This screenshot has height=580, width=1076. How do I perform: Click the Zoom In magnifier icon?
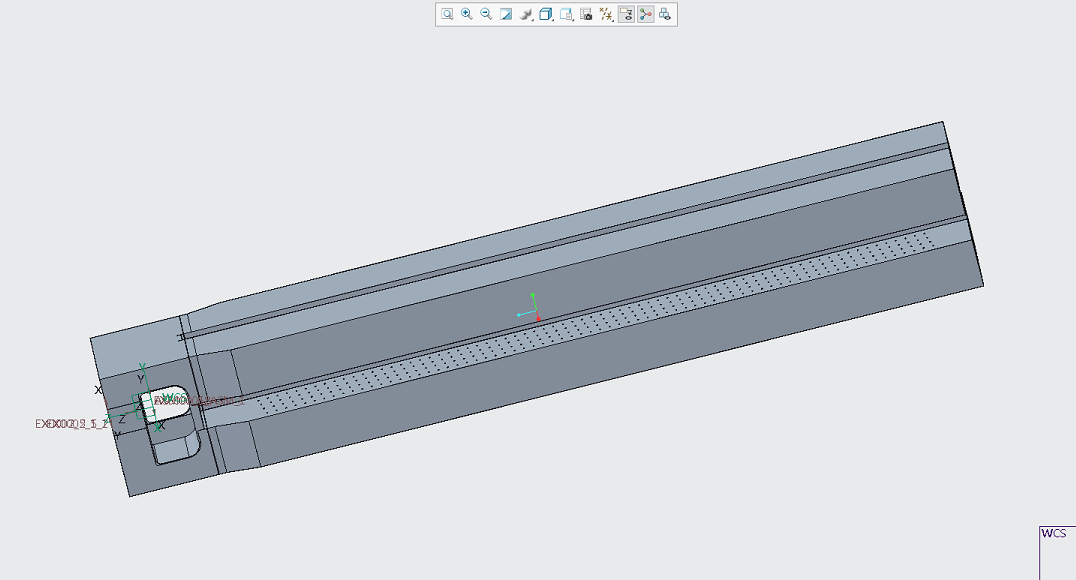[466, 14]
